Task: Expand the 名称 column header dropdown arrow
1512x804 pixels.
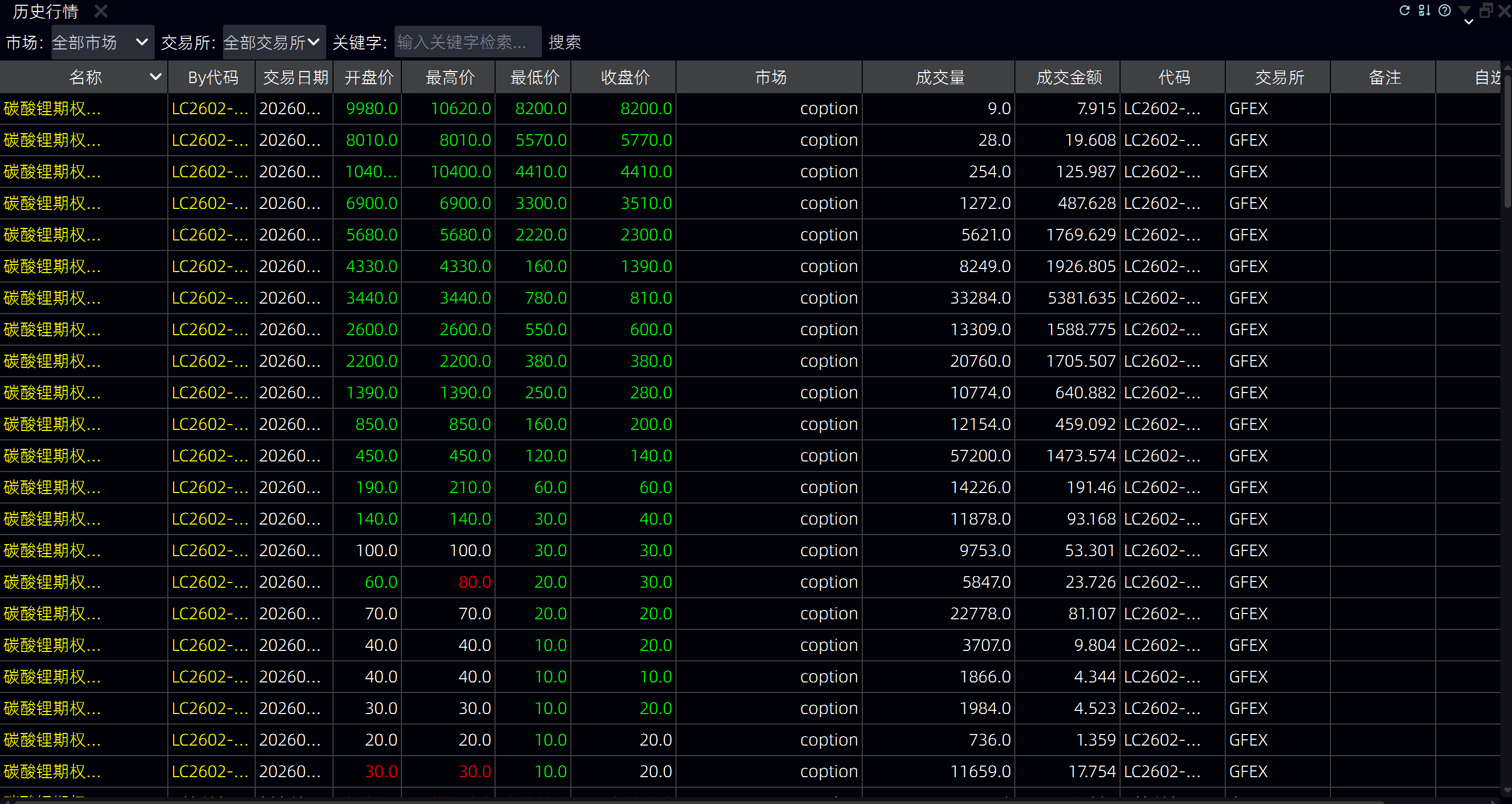Action: 155,77
